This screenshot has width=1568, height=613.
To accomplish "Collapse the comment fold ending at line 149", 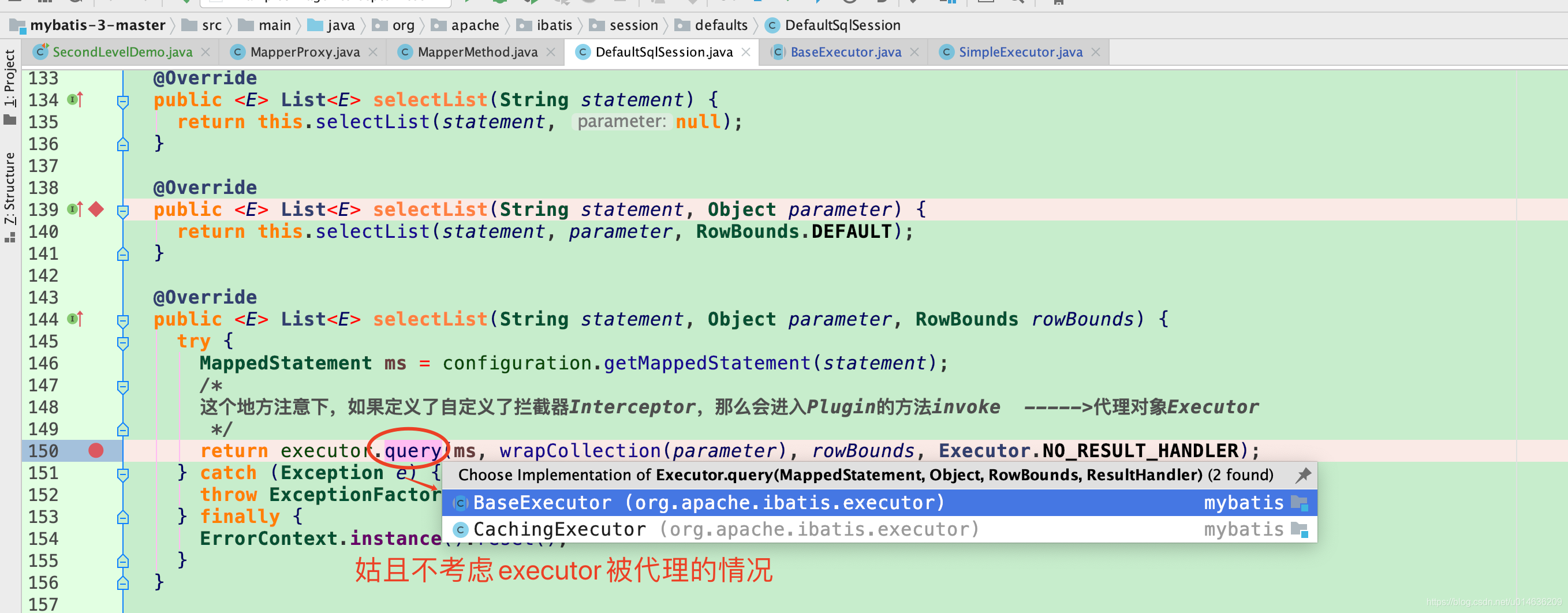I will (x=123, y=430).
